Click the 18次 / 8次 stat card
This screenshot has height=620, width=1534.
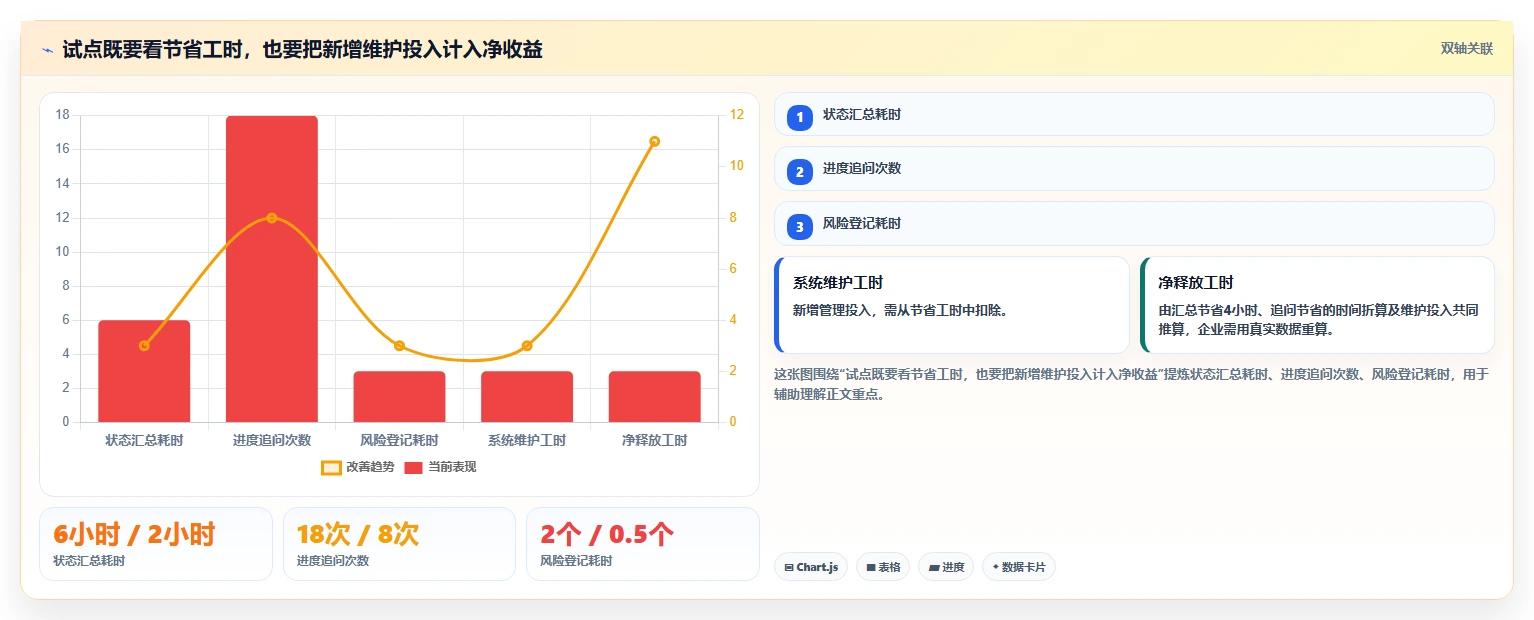399,544
